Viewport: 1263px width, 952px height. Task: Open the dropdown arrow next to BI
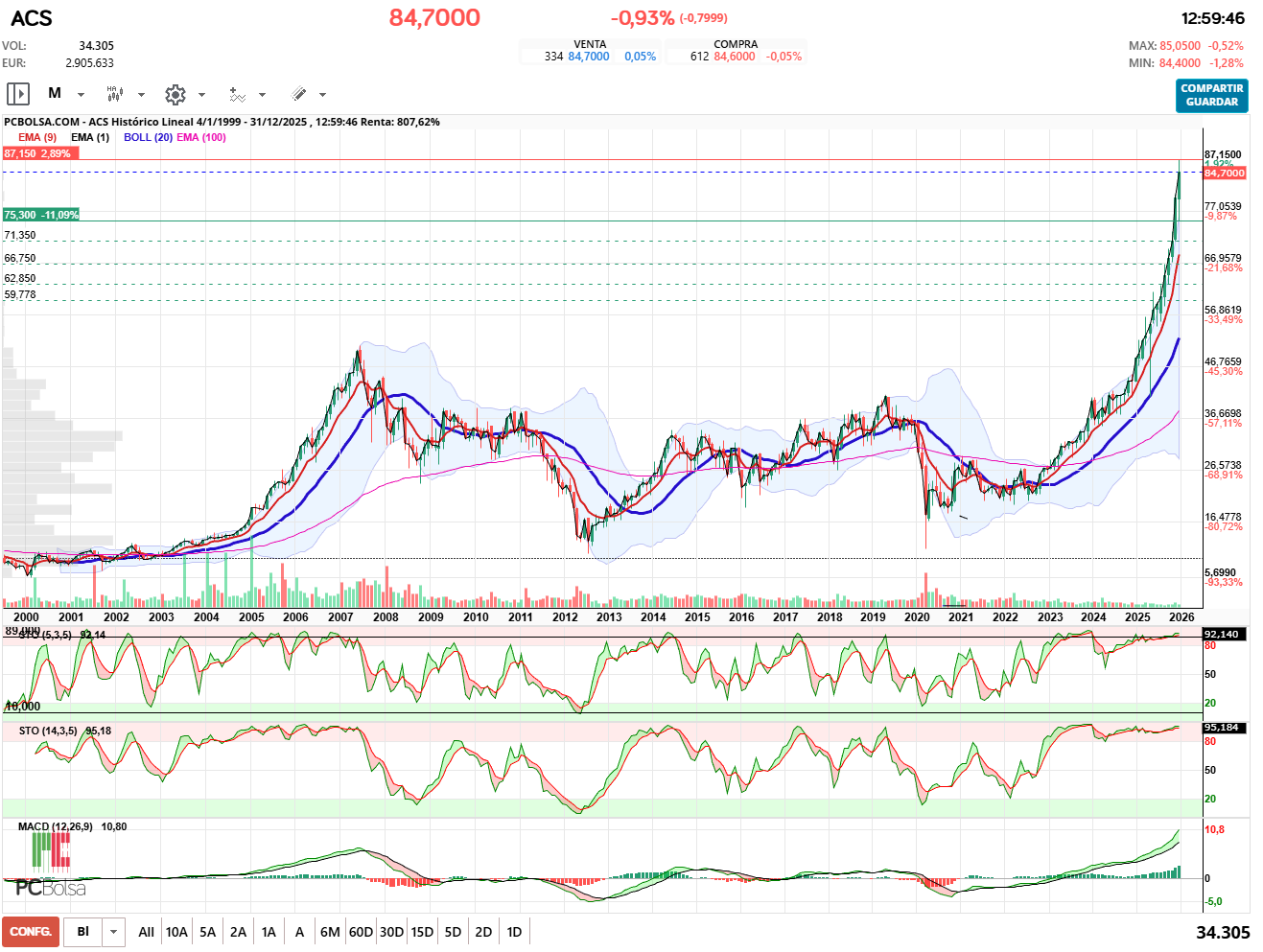[x=114, y=932]
